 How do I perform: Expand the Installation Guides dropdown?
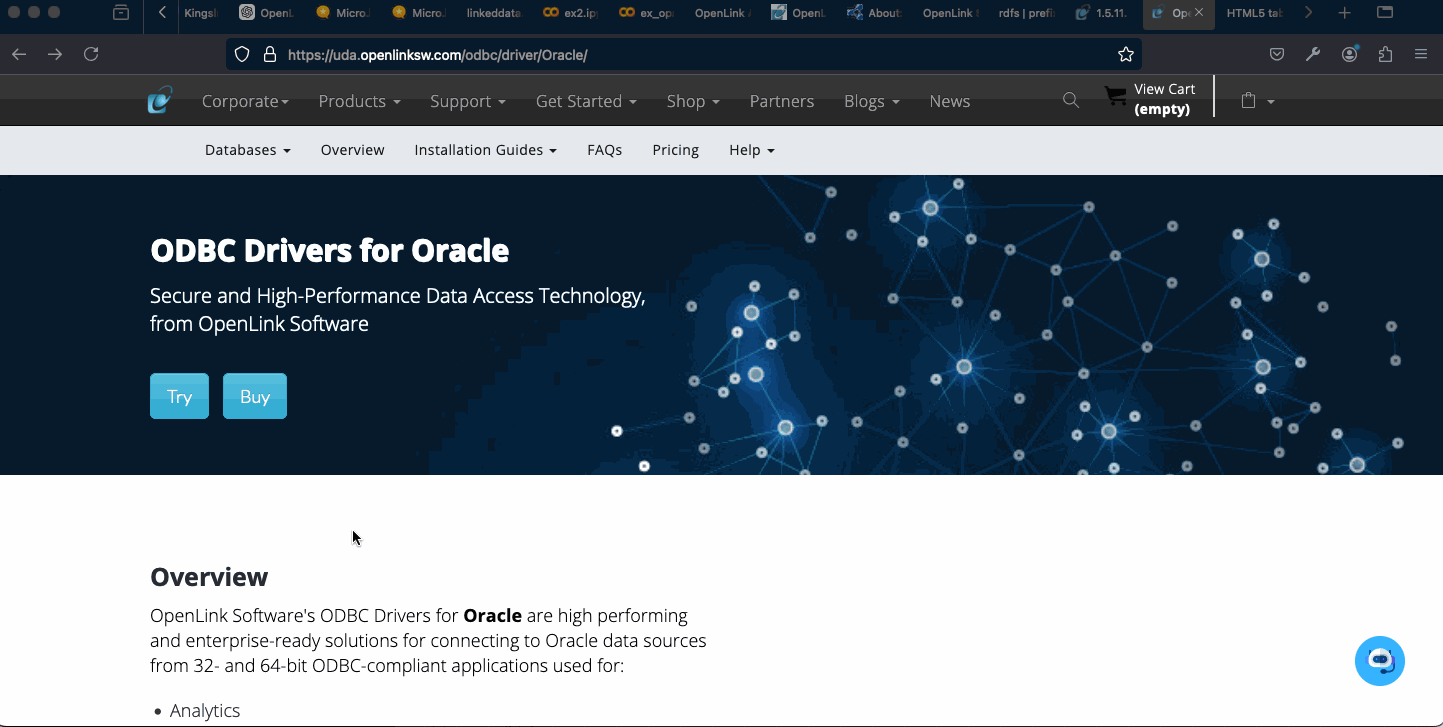click(x=486, y=150)
